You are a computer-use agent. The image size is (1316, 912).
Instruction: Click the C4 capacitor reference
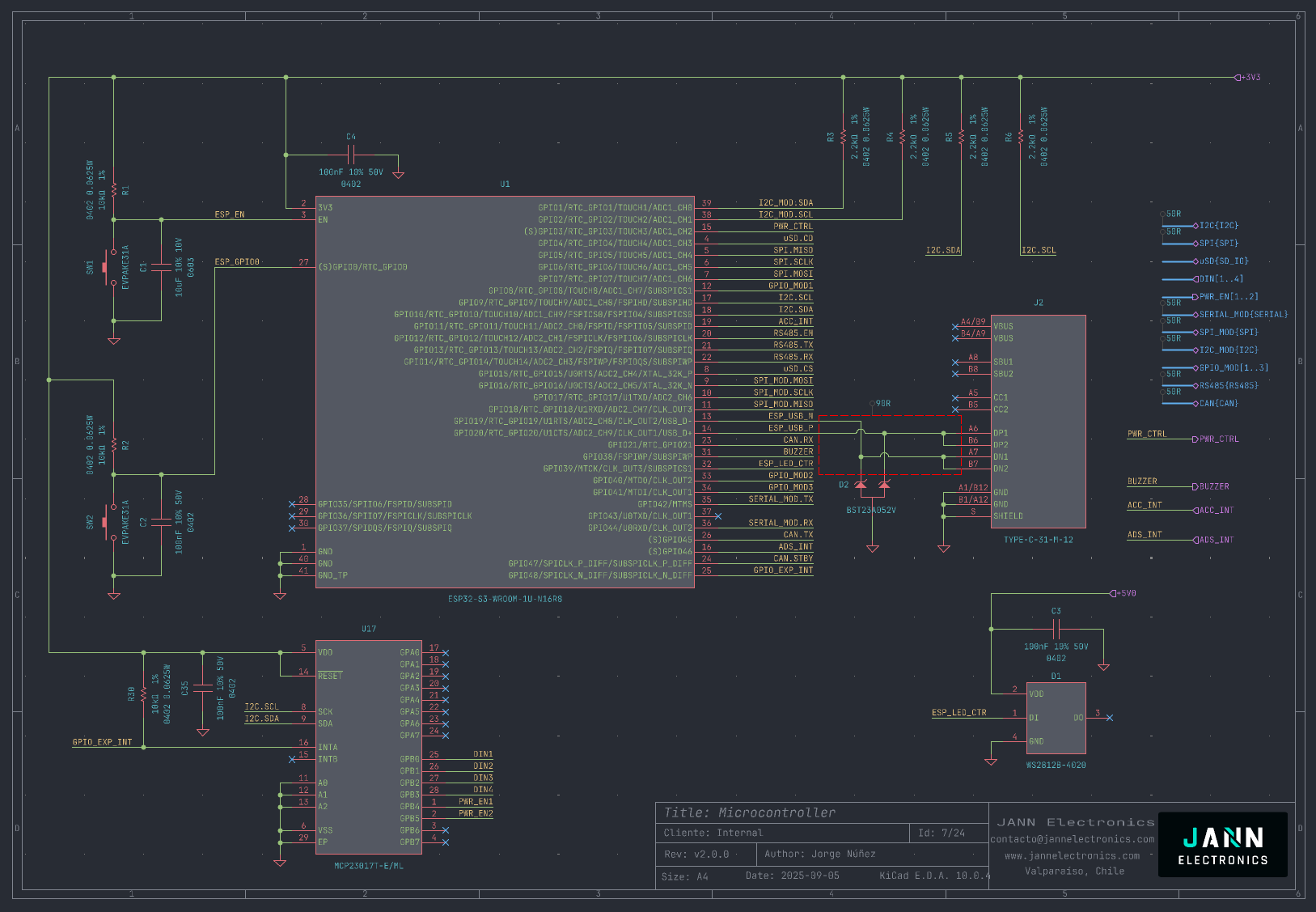pyautogui.click(x=351, y=137)
